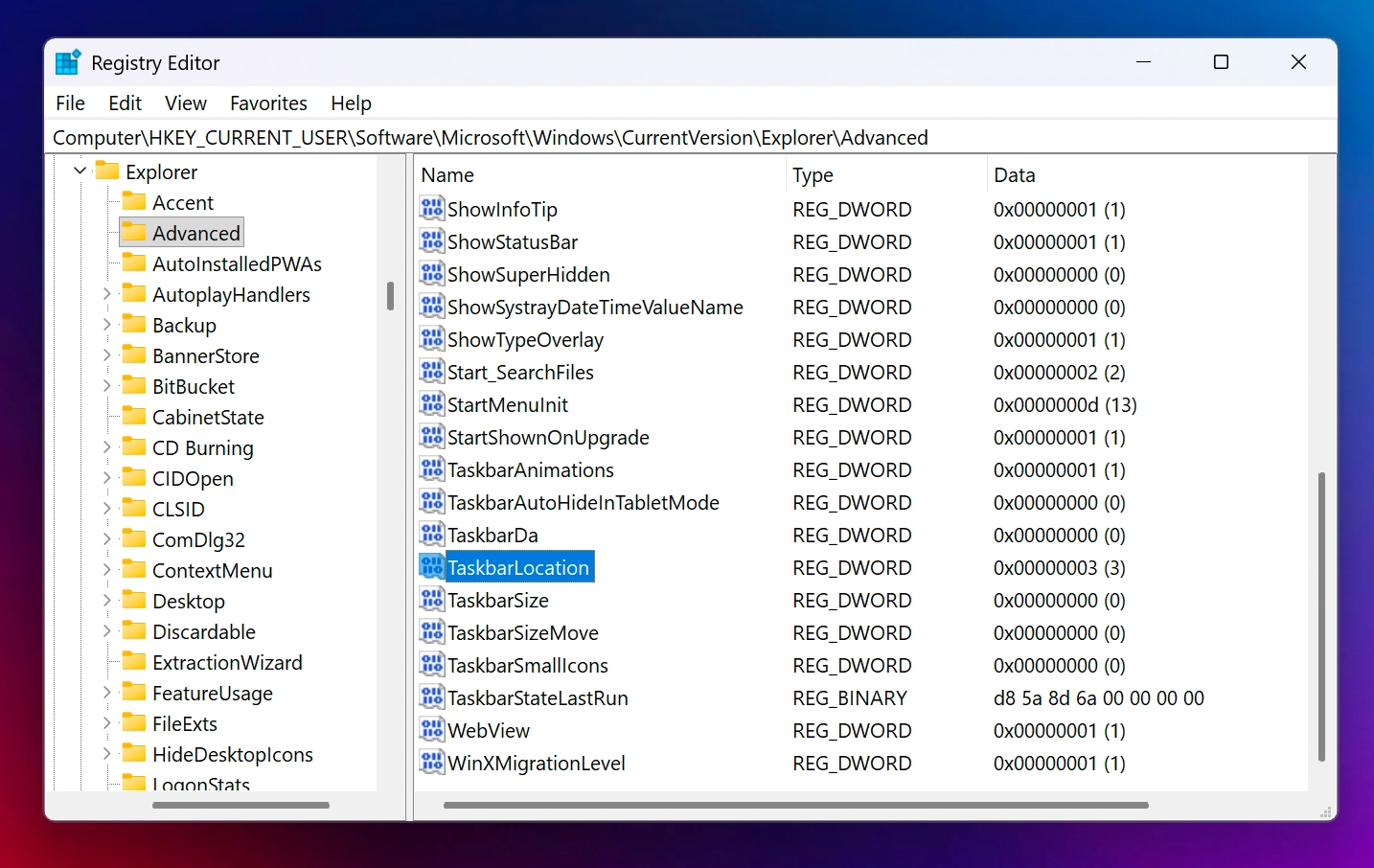This screenshot has height=868, width=1374.
Task: Sort values by Name column header
Action: 600,174
